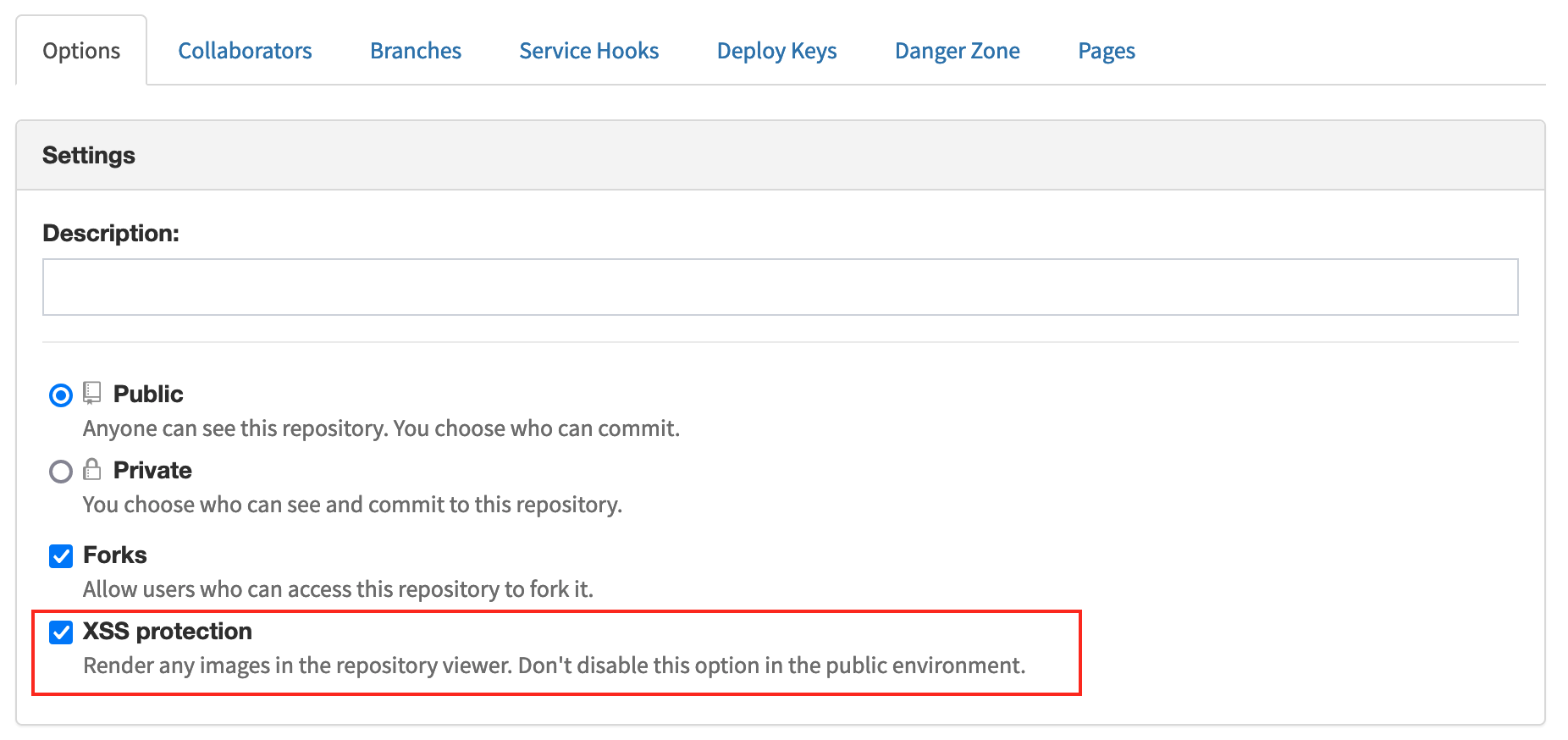Click the XSS protection label
The image size is (1568, 740).
click(168, 632)
